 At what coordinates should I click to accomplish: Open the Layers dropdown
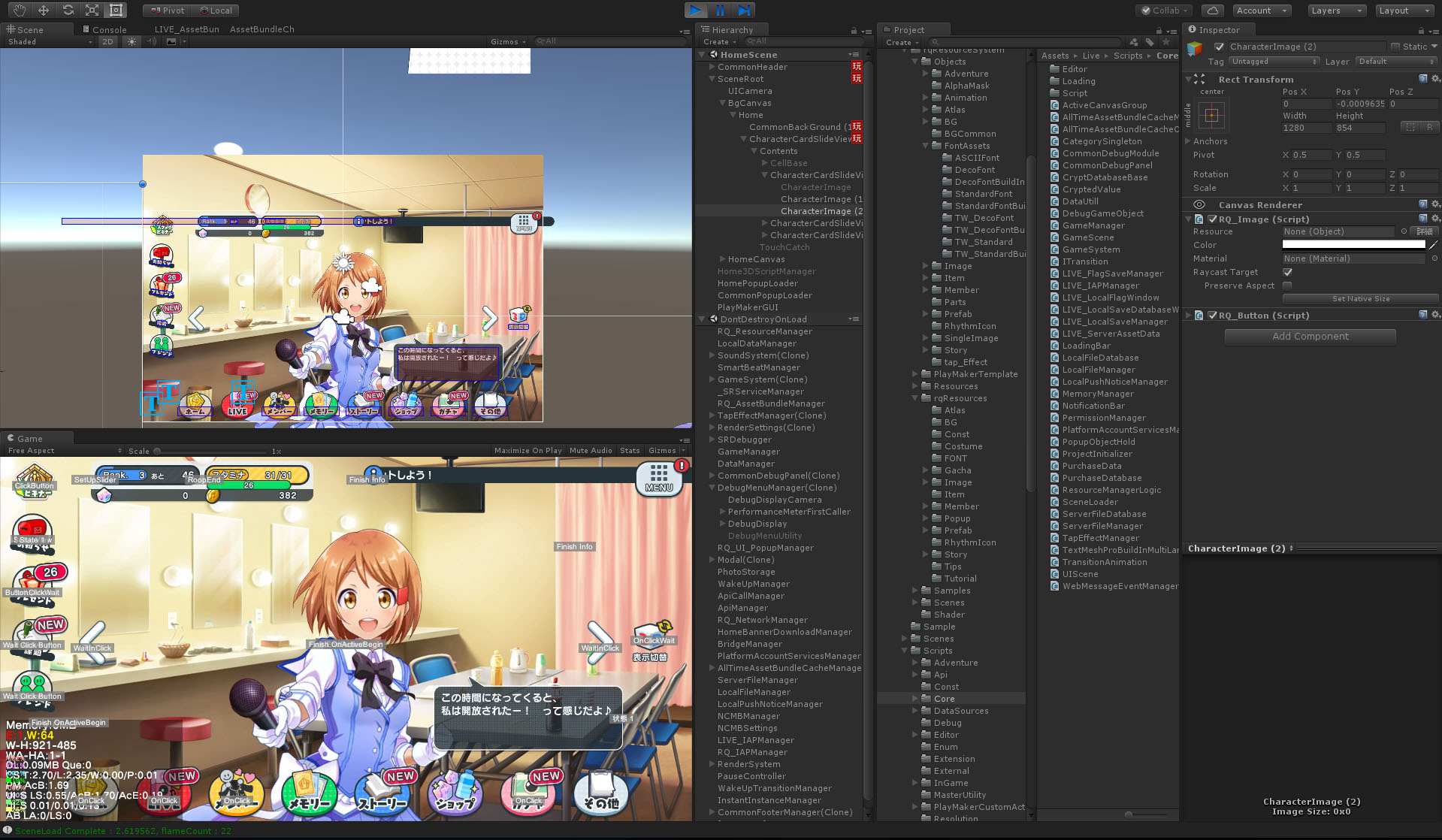click(x=1338, y=11)
